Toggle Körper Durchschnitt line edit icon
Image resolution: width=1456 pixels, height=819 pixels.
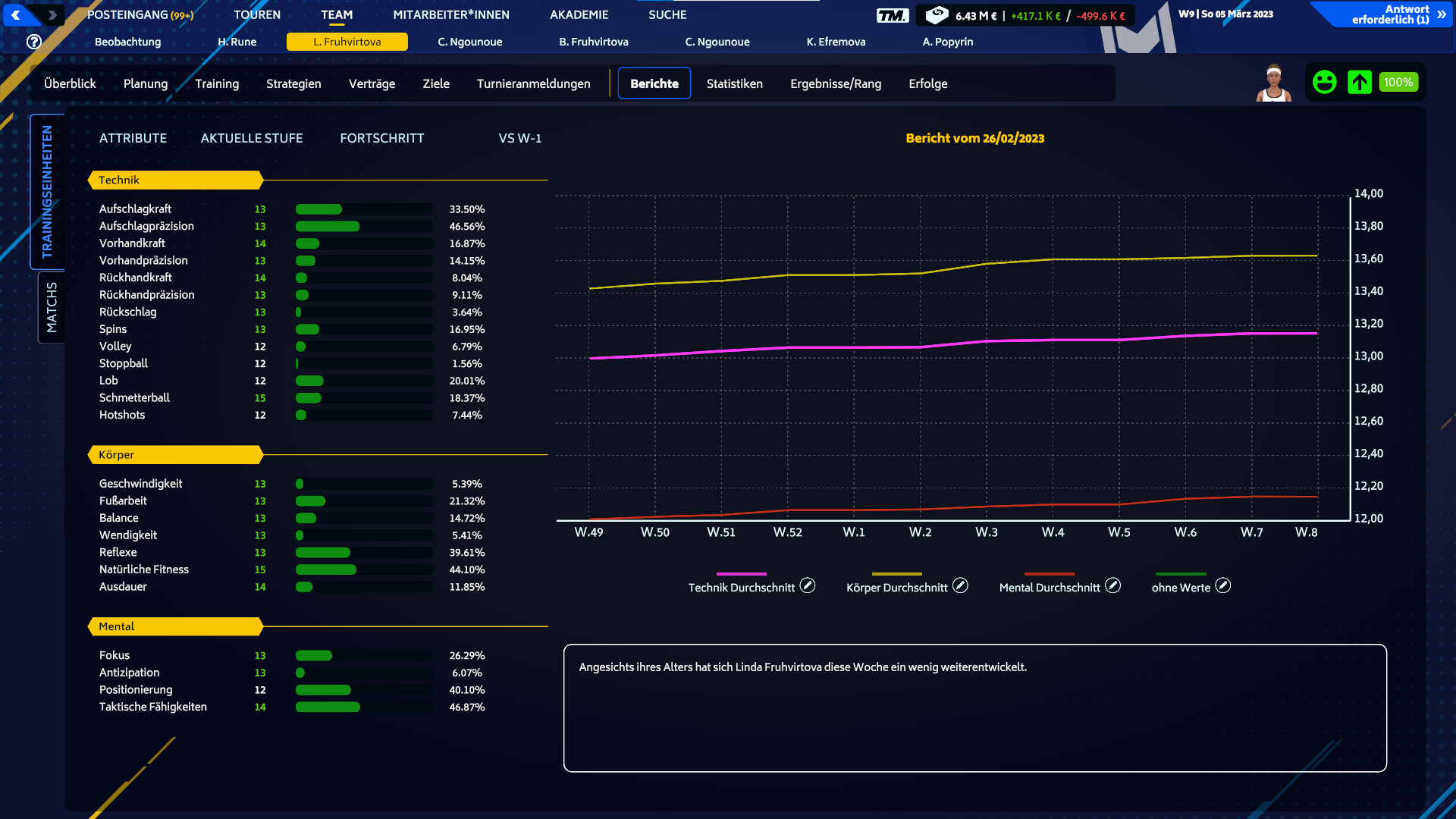960,585
